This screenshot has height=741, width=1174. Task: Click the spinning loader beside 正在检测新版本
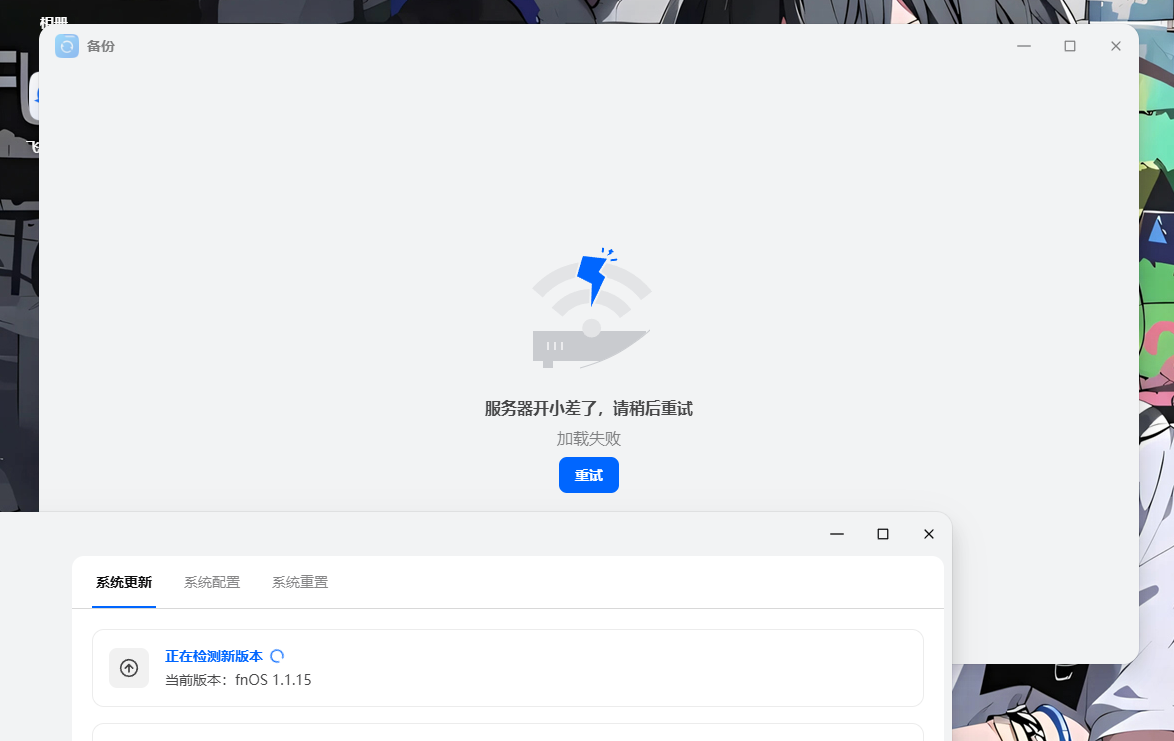[277, 655]
